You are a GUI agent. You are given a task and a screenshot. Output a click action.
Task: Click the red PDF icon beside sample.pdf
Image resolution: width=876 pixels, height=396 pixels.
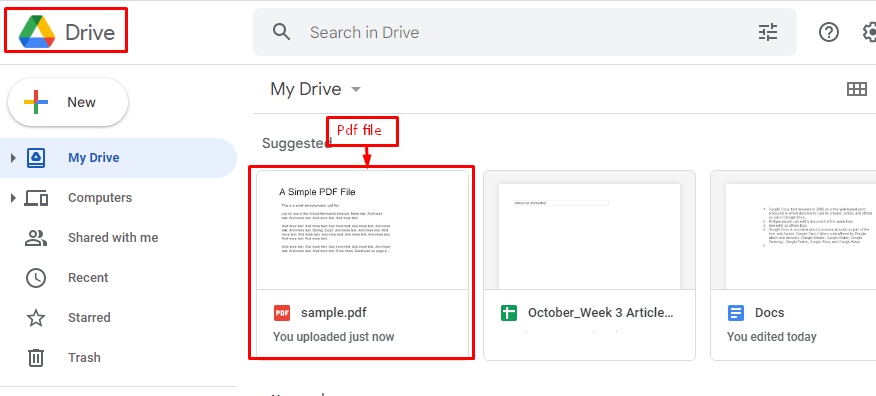[282, 313]
